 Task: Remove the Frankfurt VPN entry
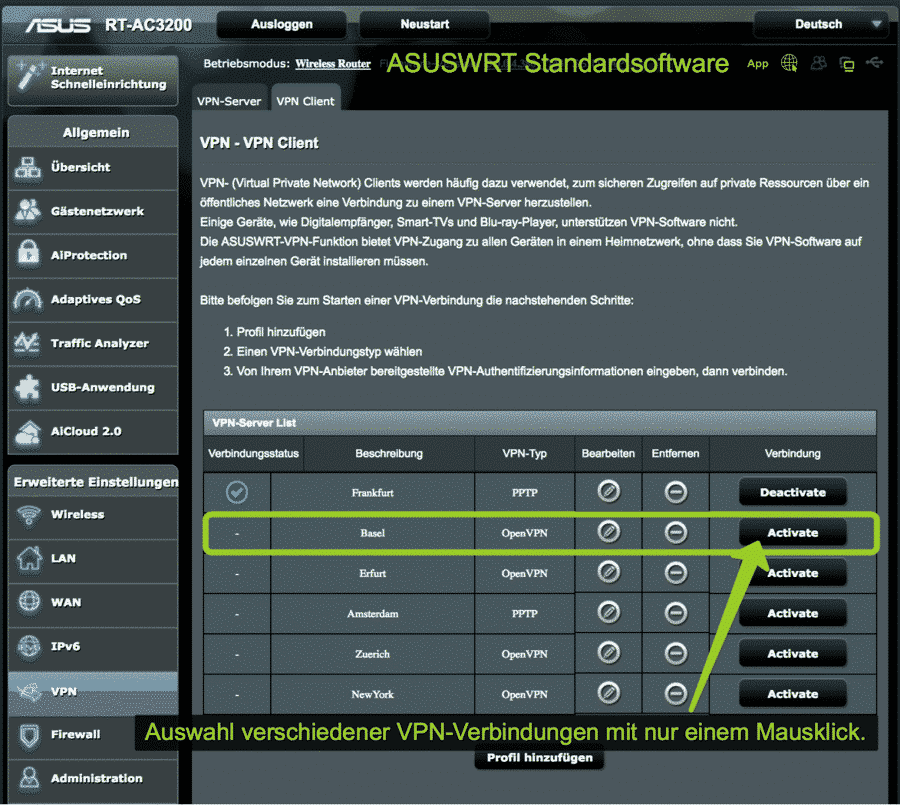pos(676,492)
